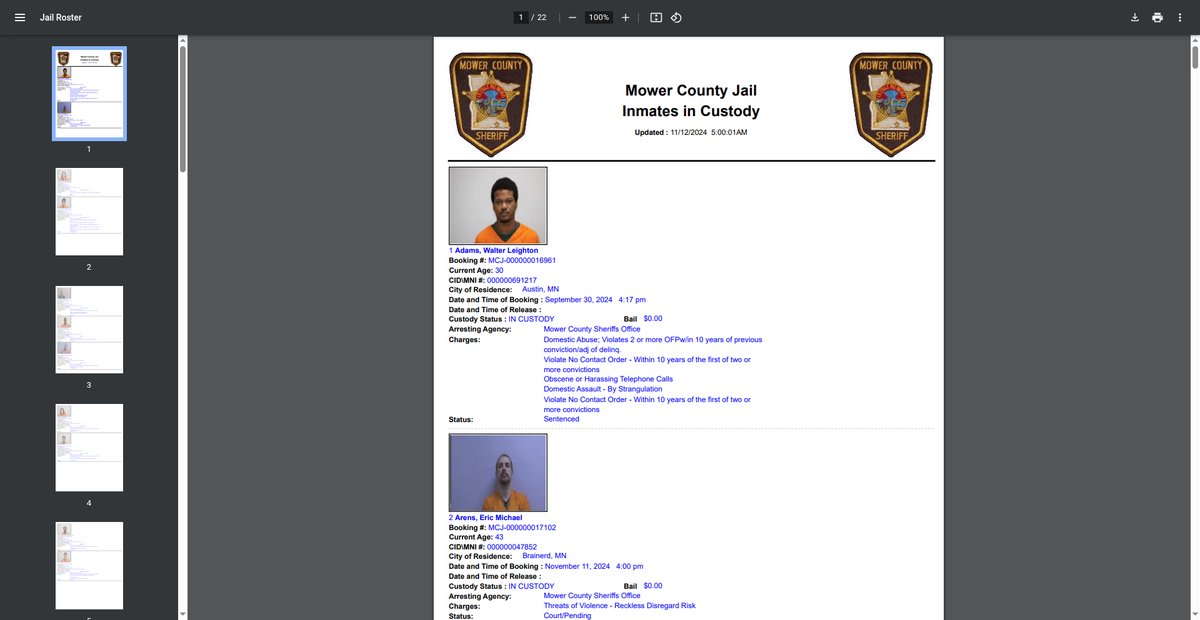The image size is (1200, 620).
Task: Click Arens' current age value 43
Action: [x=499, y=537]
